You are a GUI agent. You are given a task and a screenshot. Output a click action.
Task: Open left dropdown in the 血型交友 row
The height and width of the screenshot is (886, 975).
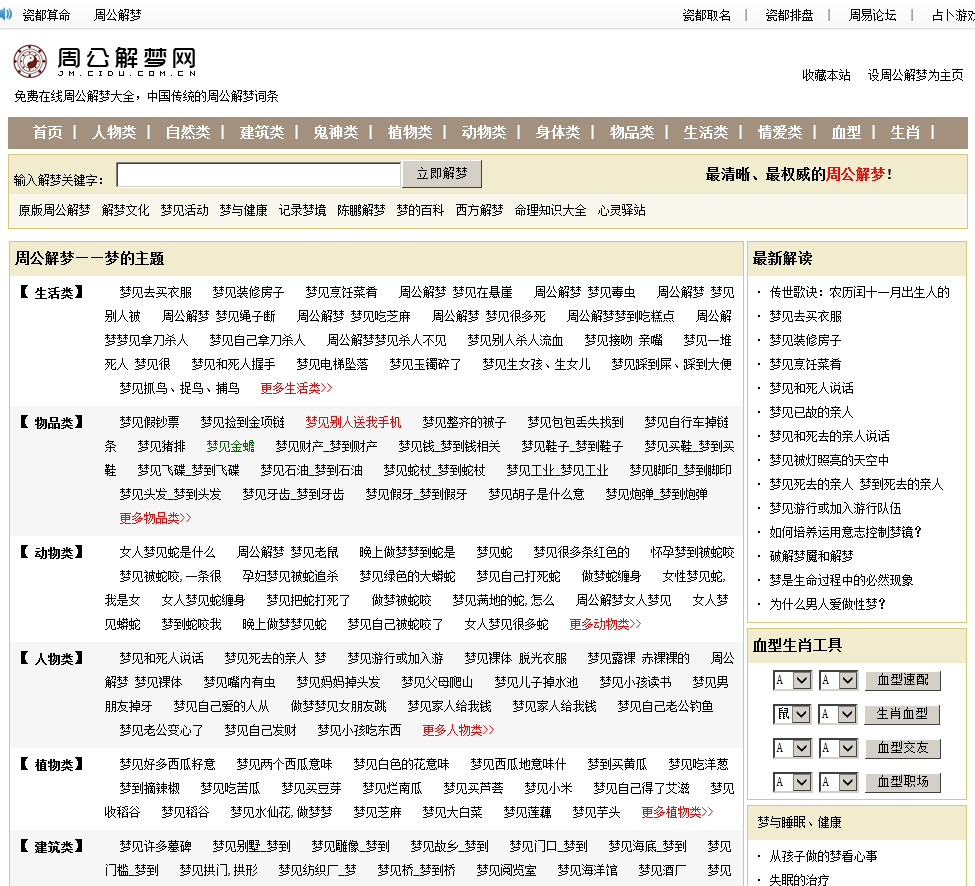[x=792, y=748]
